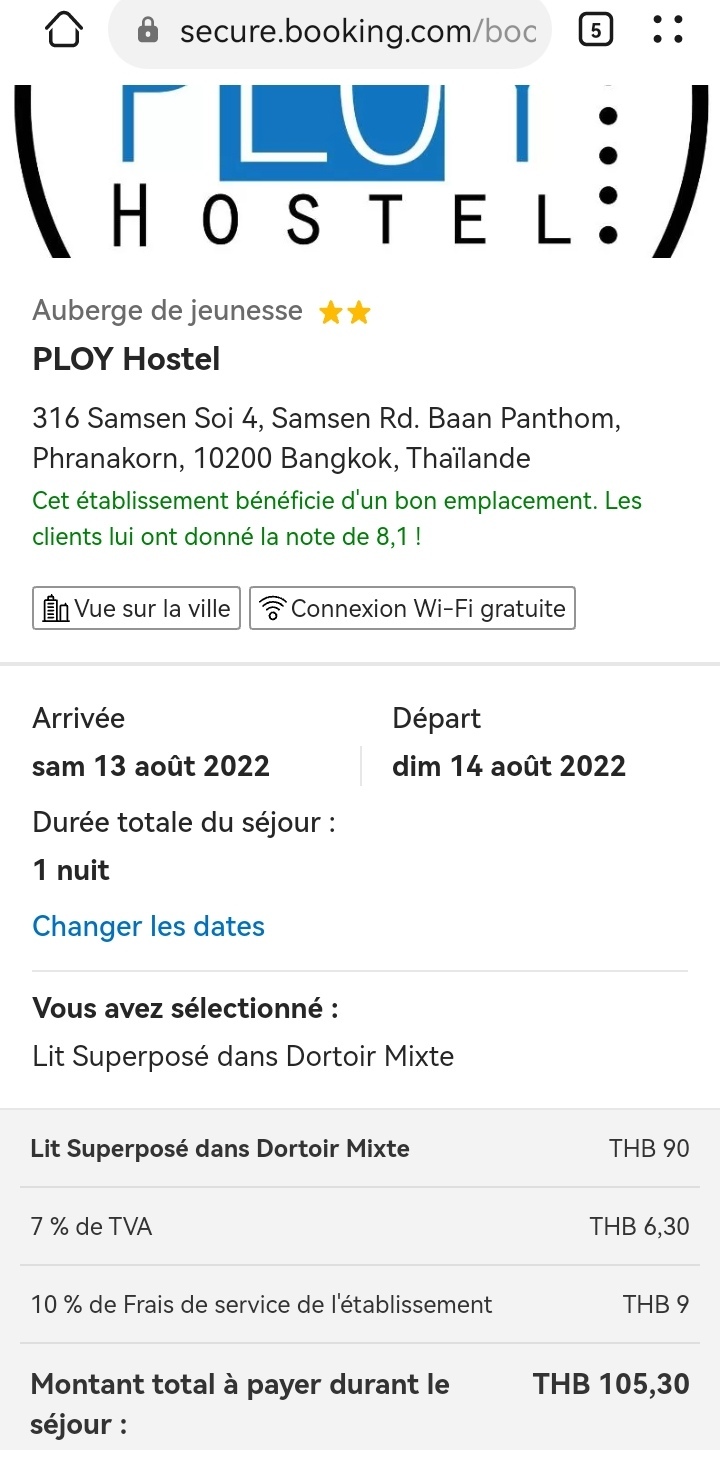Tap the "Vue sur la ville" badge

tap(137, 608)
